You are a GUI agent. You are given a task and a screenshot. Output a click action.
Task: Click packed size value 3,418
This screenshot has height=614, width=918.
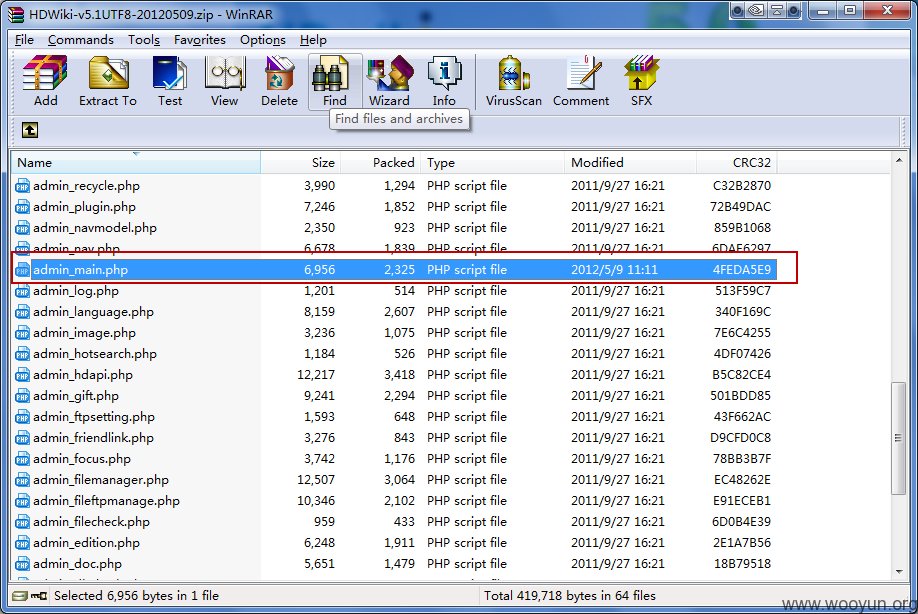pos(399,375)
